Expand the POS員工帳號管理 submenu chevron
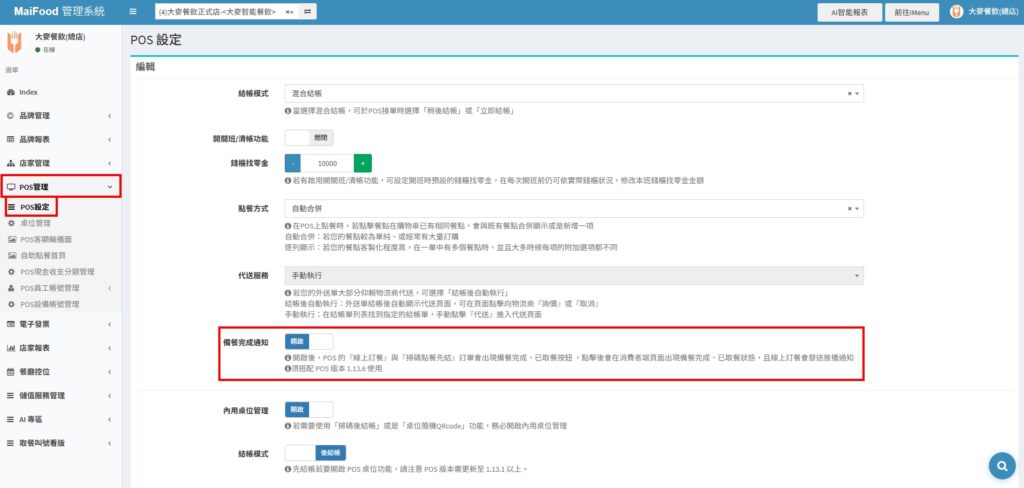This screenshot has width=1024, height=488. (x=110, y=288)
